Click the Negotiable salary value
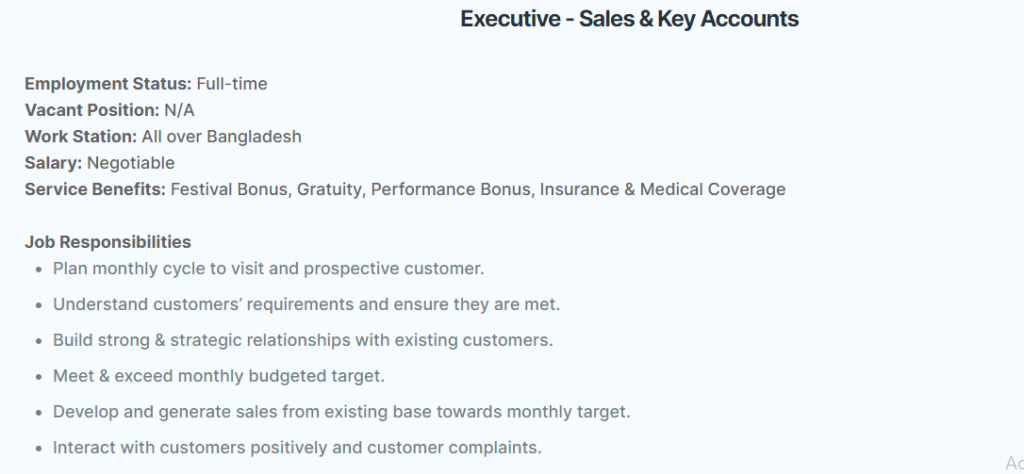 tap(131, 163)
